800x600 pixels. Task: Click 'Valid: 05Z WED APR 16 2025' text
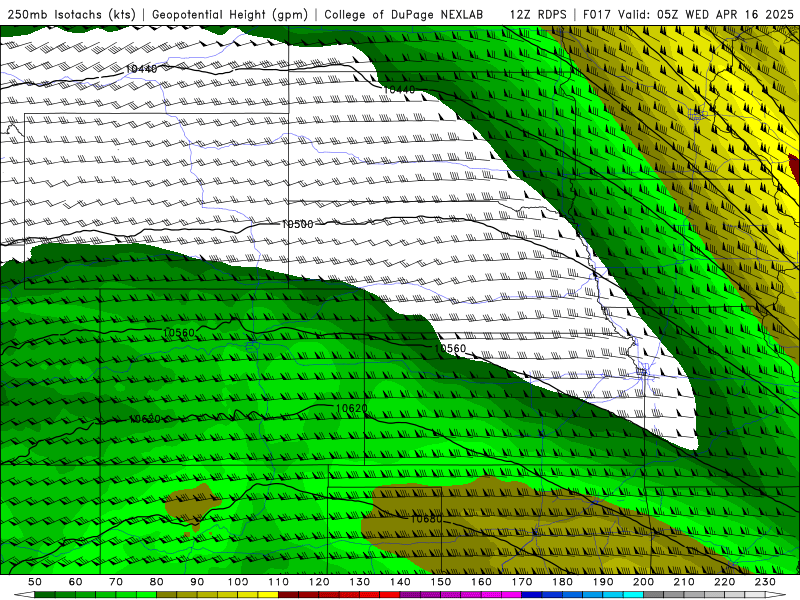(x=706, y=15)
